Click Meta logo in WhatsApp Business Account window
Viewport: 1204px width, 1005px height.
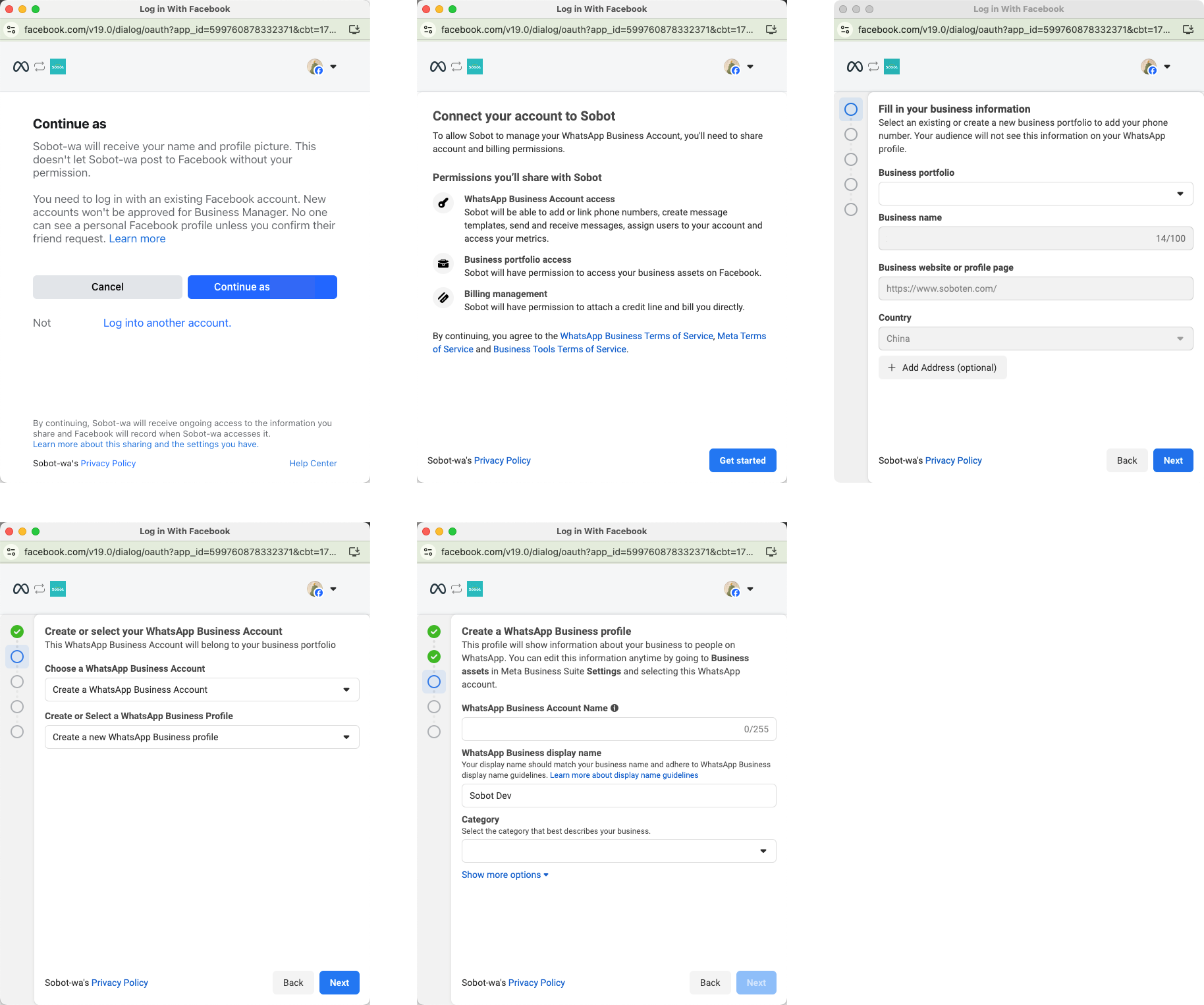21,589
